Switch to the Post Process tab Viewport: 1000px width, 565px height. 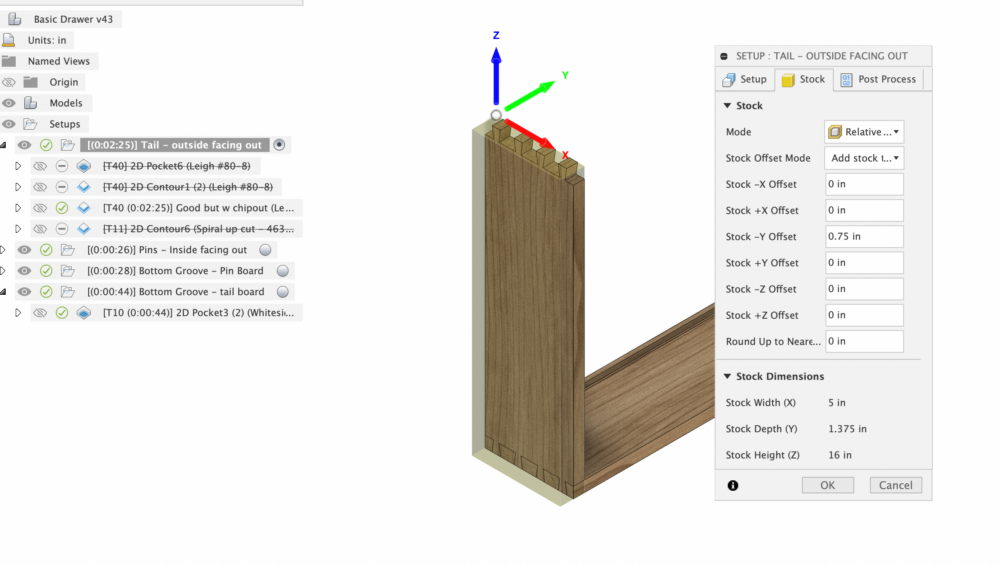tap(879, 79)
